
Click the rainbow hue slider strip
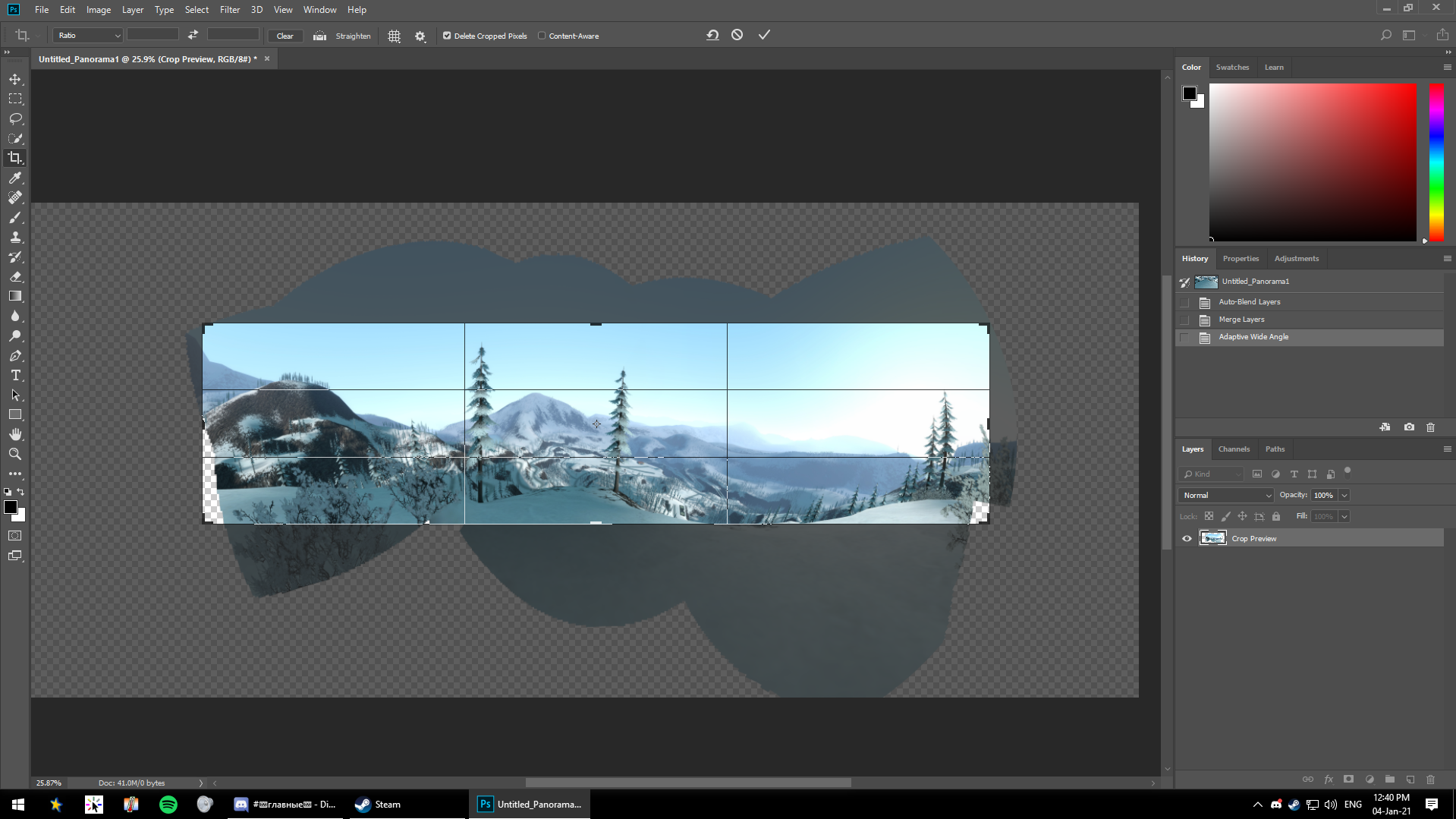(x=1436, y=162)
